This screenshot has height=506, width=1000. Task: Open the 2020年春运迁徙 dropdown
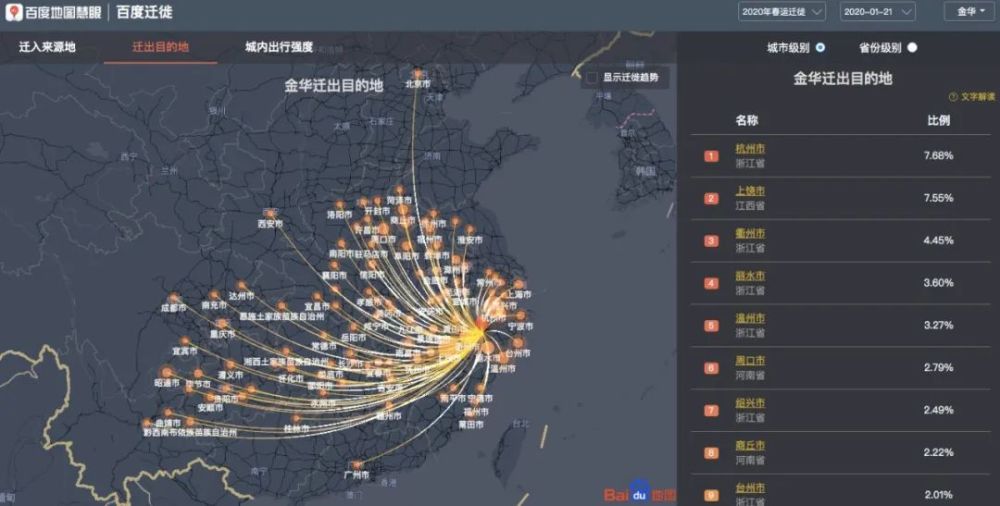(x=782, y=11)
